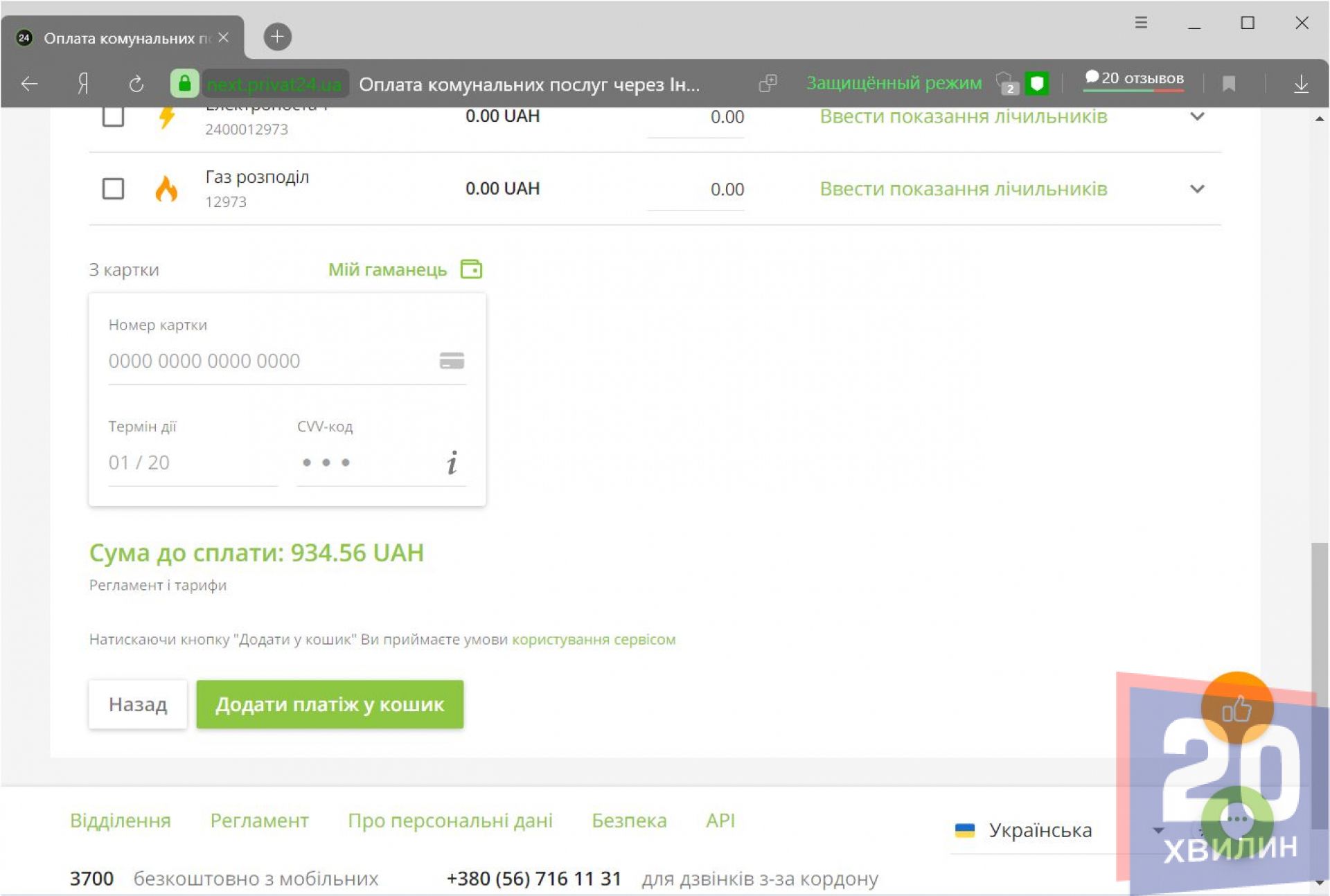Image resolution: width=1330 pixels, height=896 pixels.
Task: Click the Yandex home Я icon
Action: (x=82, y=84)
